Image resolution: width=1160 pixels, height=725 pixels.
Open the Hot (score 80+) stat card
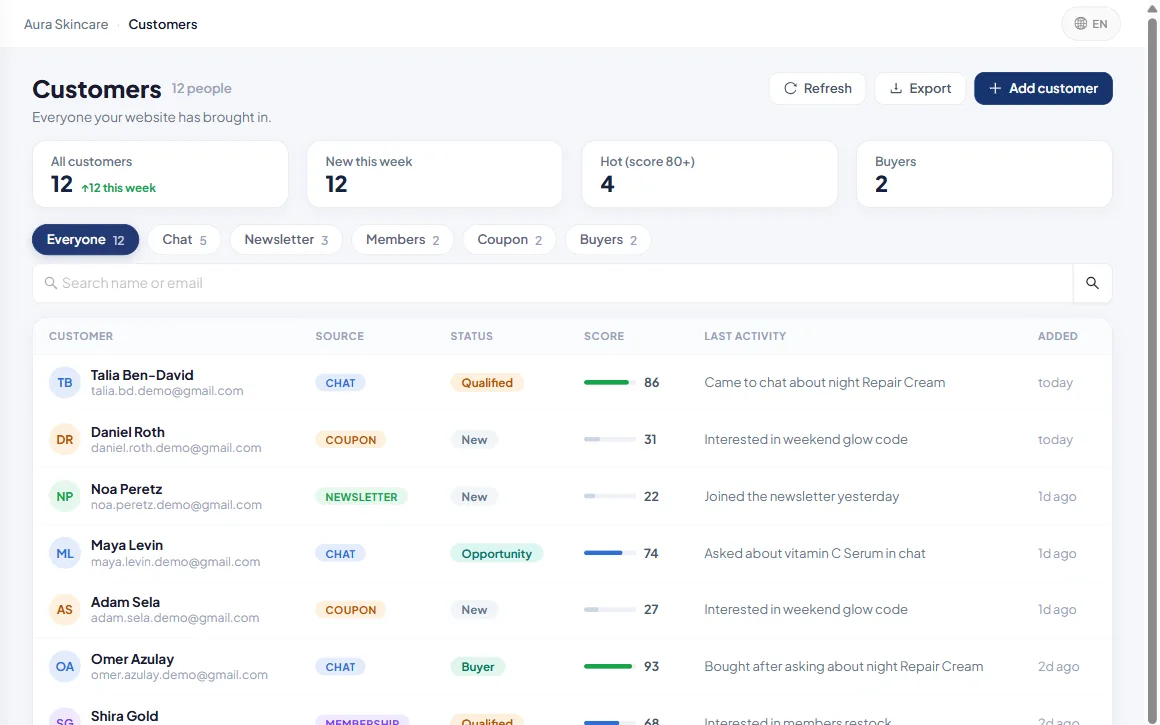pos(709,174)
